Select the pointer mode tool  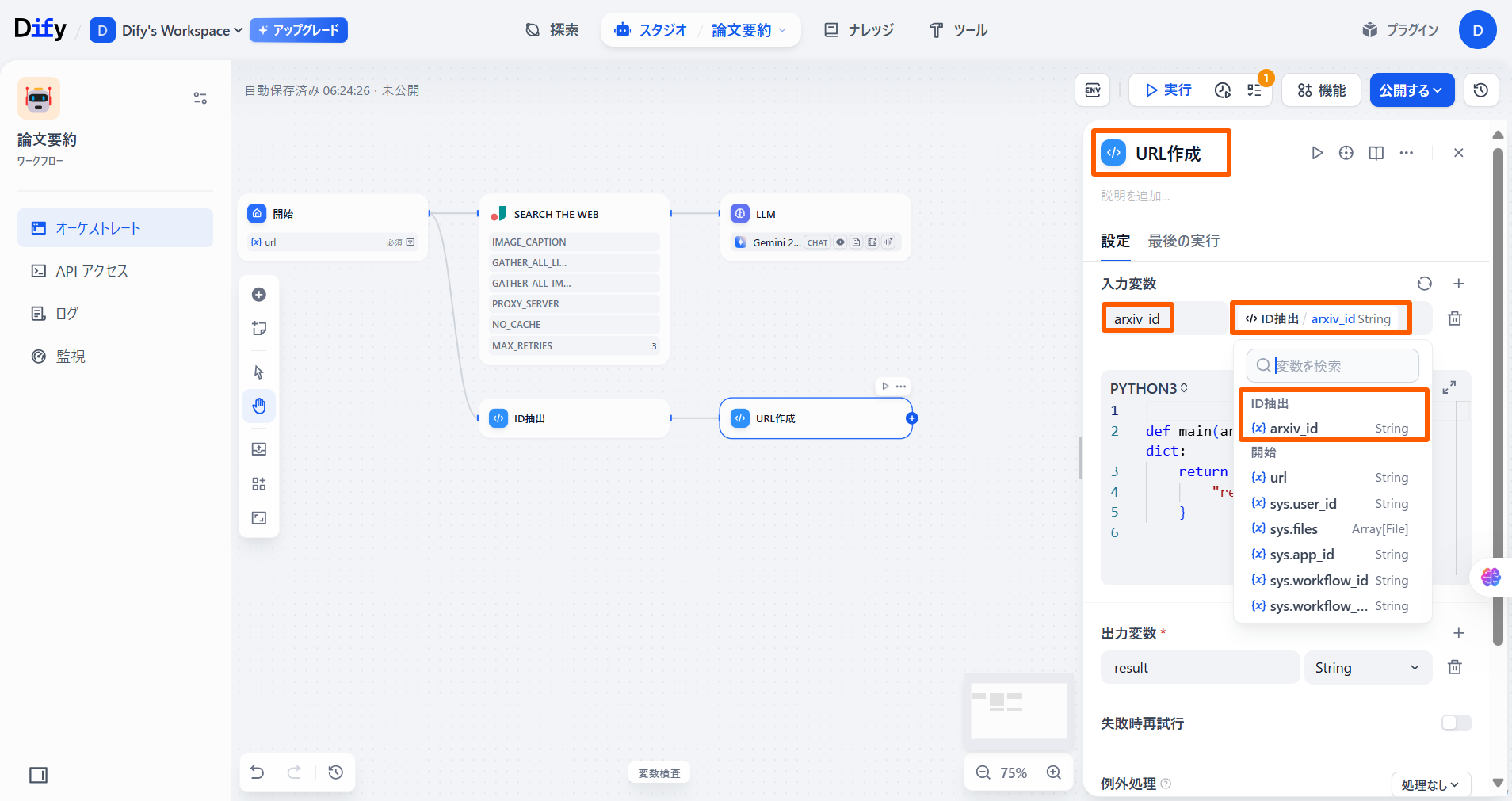(x=259, y=372)
